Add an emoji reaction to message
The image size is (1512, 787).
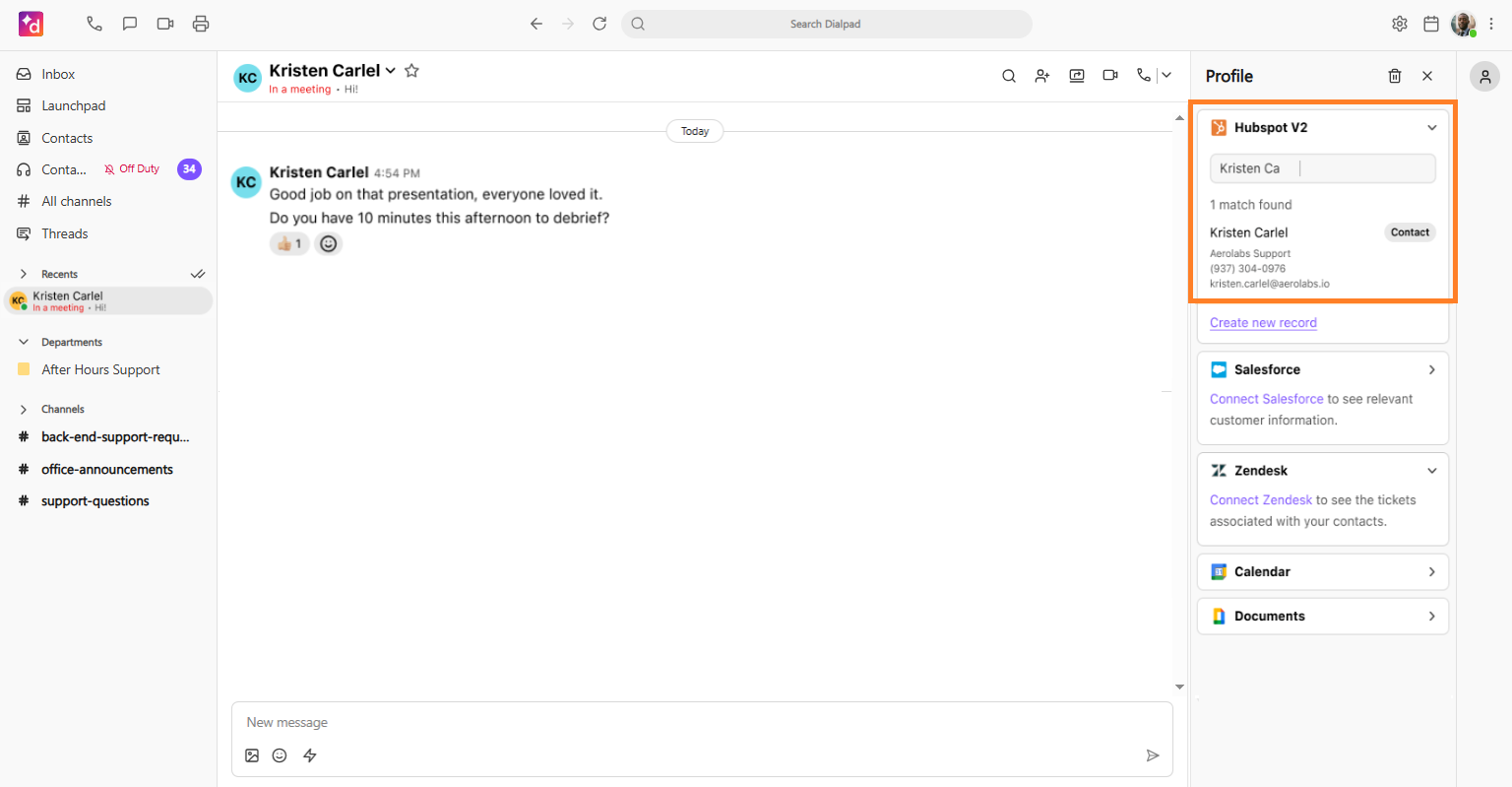(x=329, y=243)
